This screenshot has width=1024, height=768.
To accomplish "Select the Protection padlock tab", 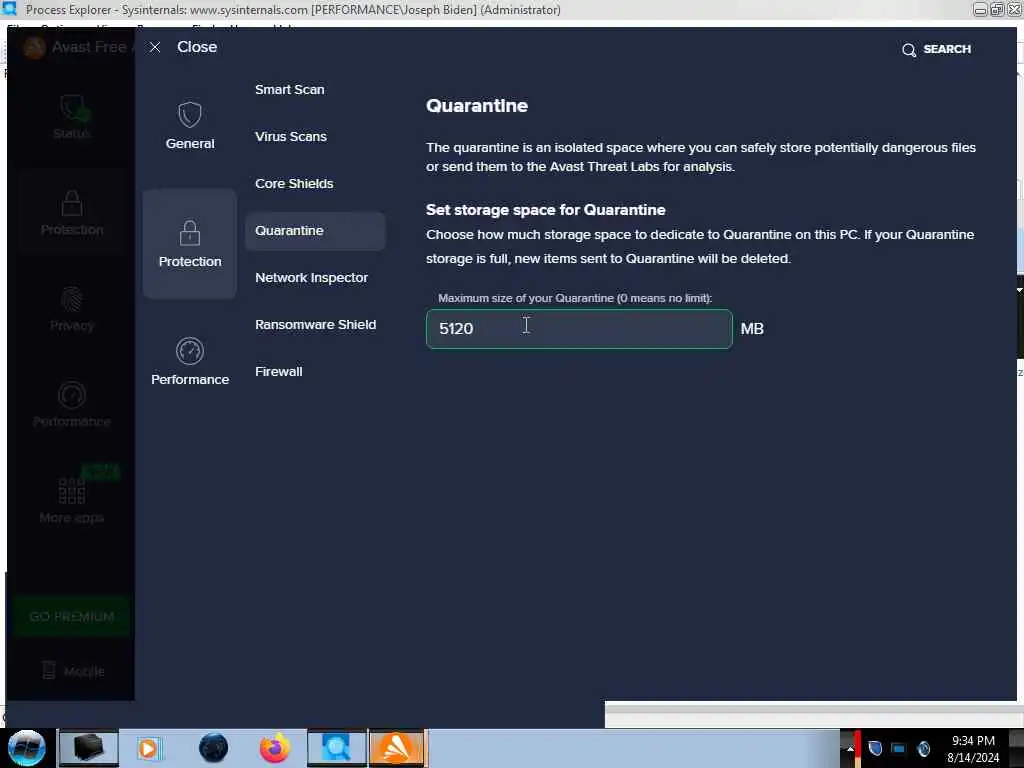I will point(190,244).
